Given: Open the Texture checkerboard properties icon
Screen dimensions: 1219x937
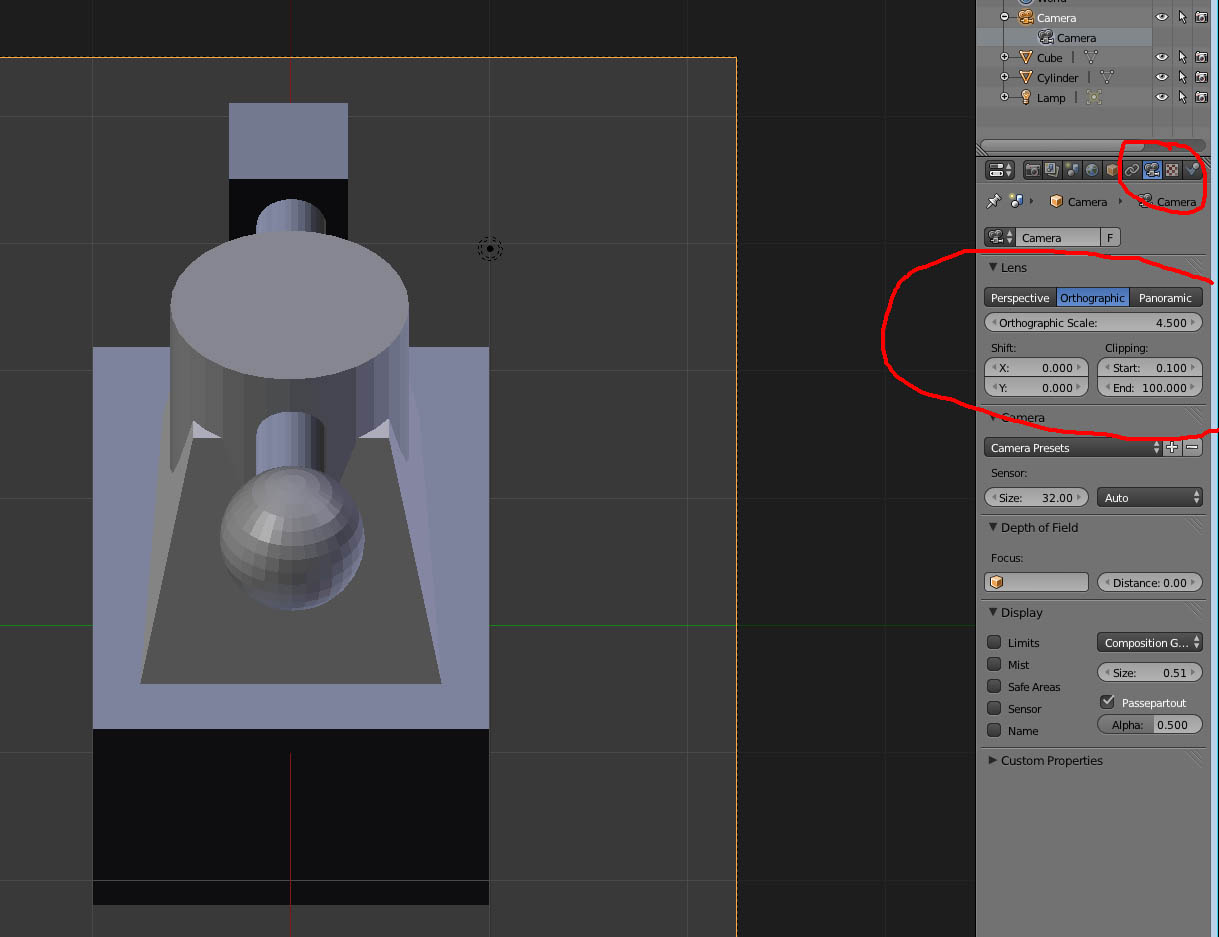Looking at the screenshot, I should point(1172,170).
